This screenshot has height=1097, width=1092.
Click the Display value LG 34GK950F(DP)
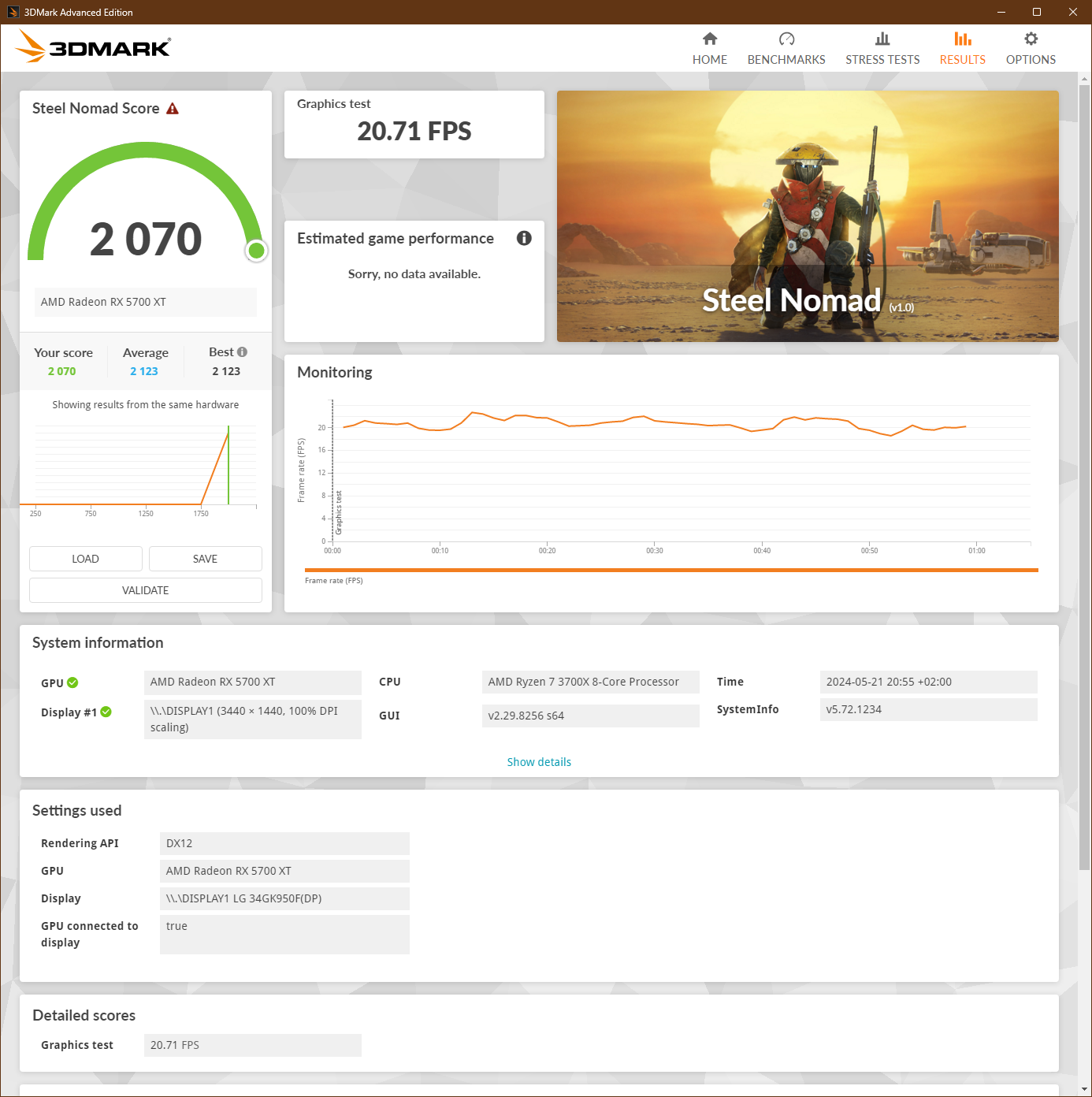(x=284, y=898)
